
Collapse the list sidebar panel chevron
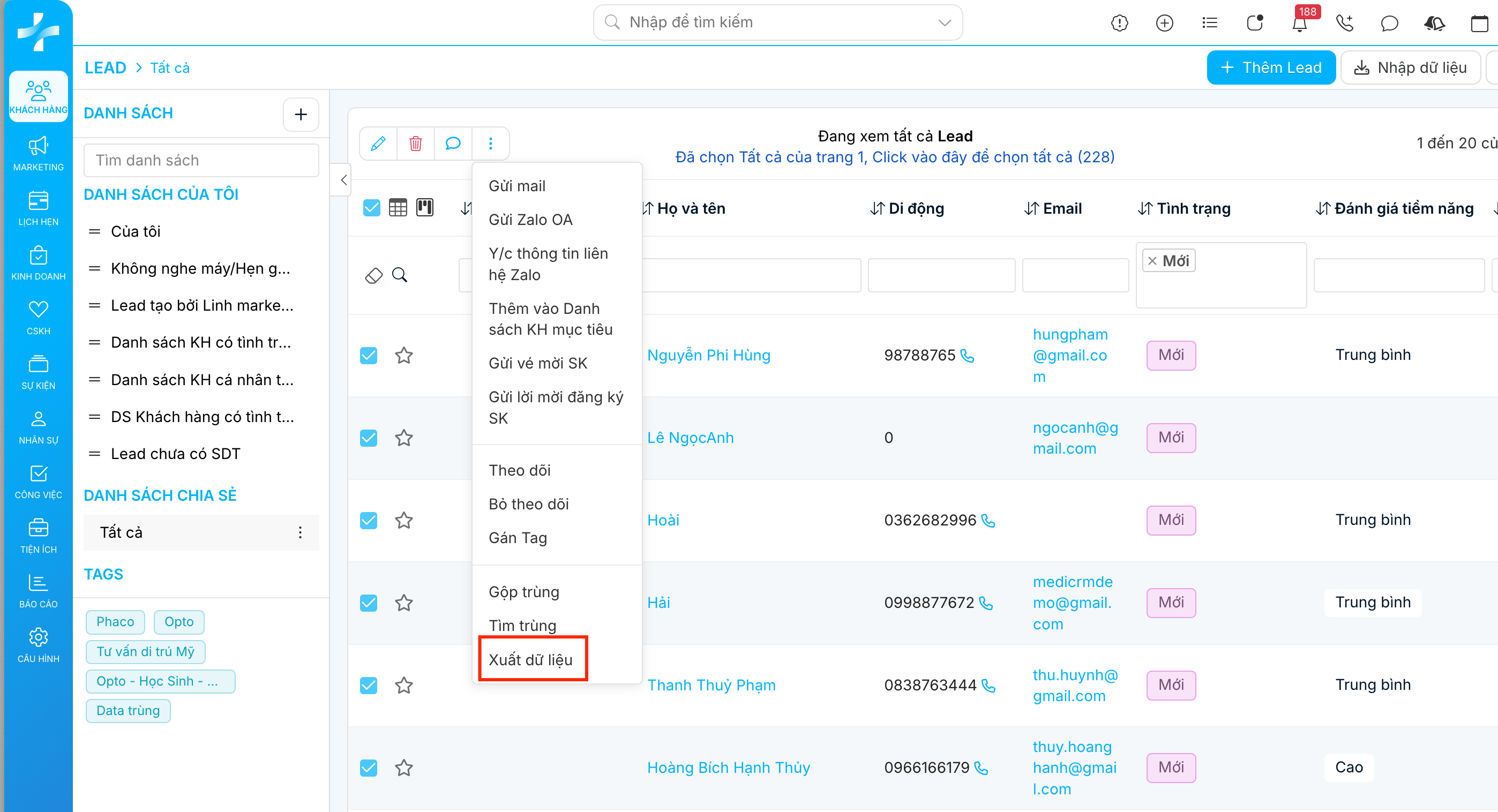[x=343, y=179]
